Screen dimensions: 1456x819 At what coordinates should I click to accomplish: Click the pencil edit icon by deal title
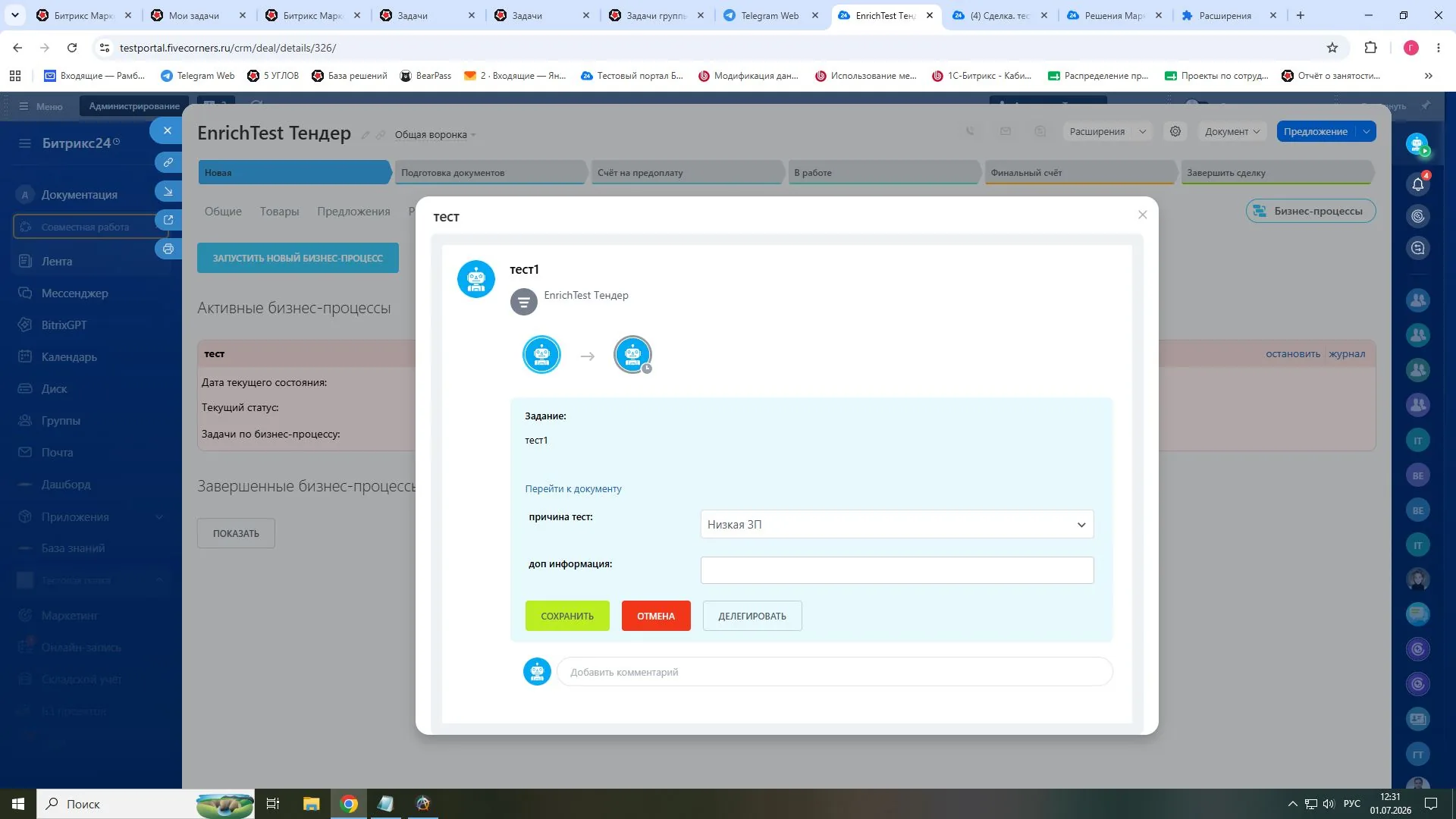tap(365, 135)
